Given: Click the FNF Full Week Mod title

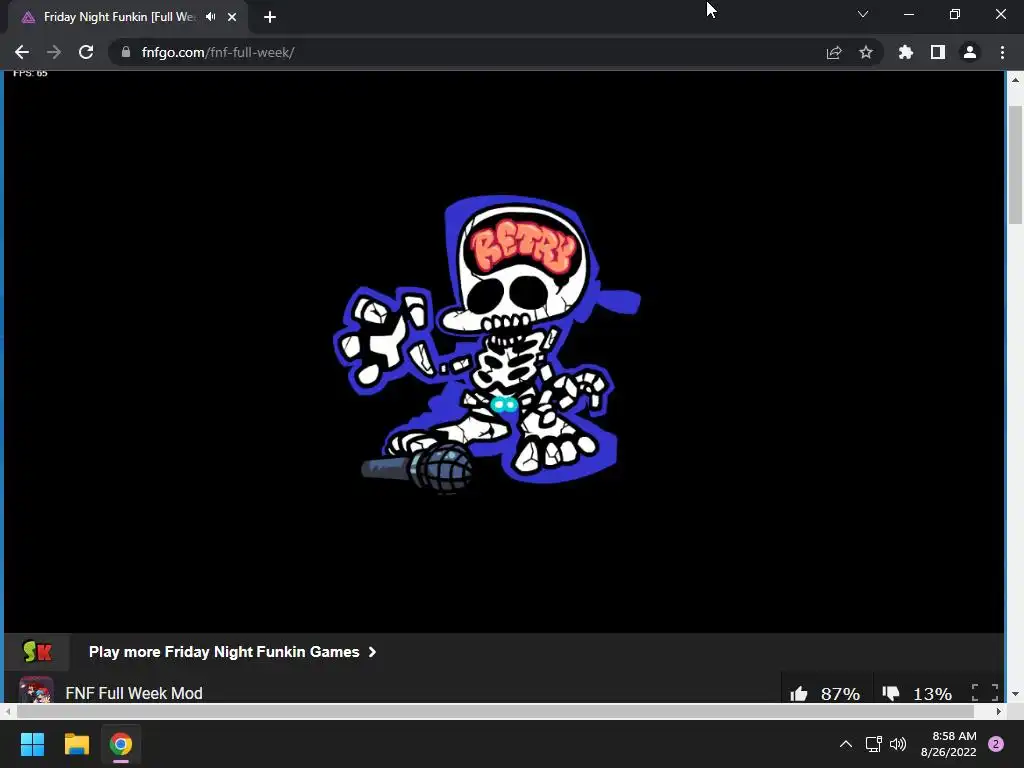Looking at the screenshot, I should (134, 693).
